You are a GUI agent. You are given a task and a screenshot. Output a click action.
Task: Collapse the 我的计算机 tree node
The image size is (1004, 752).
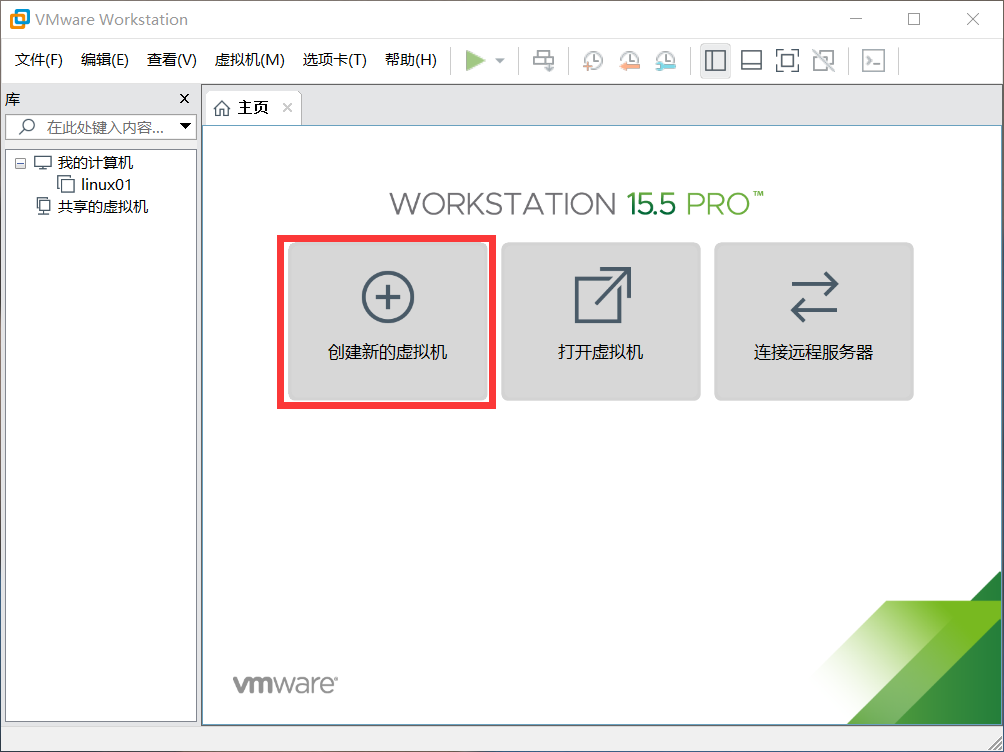22,162
